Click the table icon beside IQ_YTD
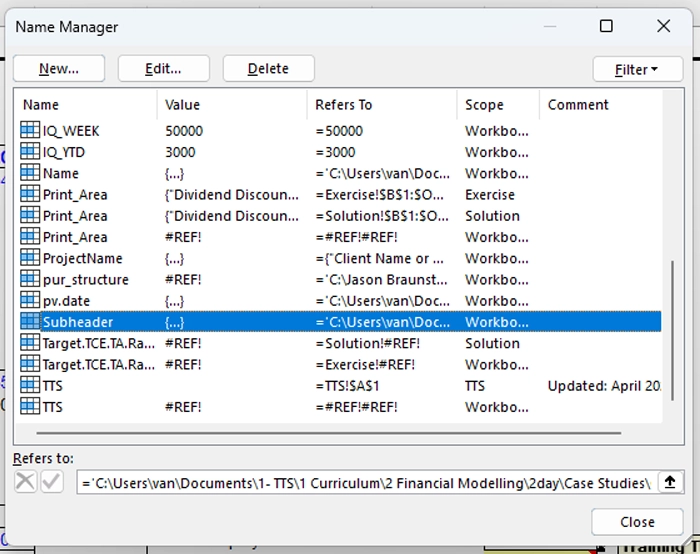This screenshot has height=554, width=700. pyautogui.click(x=30, y=151)
